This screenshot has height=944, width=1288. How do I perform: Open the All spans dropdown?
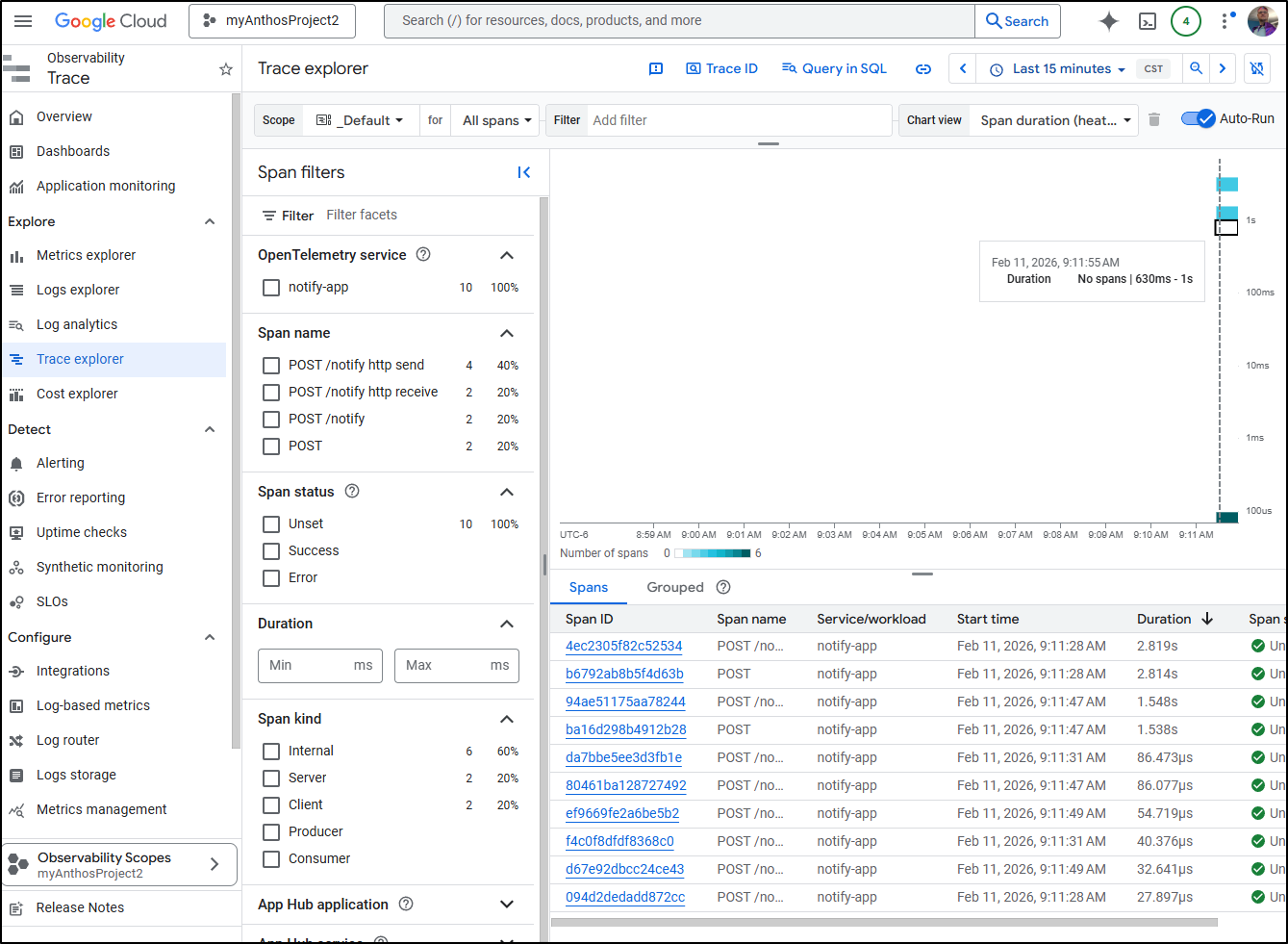click(x=496, y=120)
